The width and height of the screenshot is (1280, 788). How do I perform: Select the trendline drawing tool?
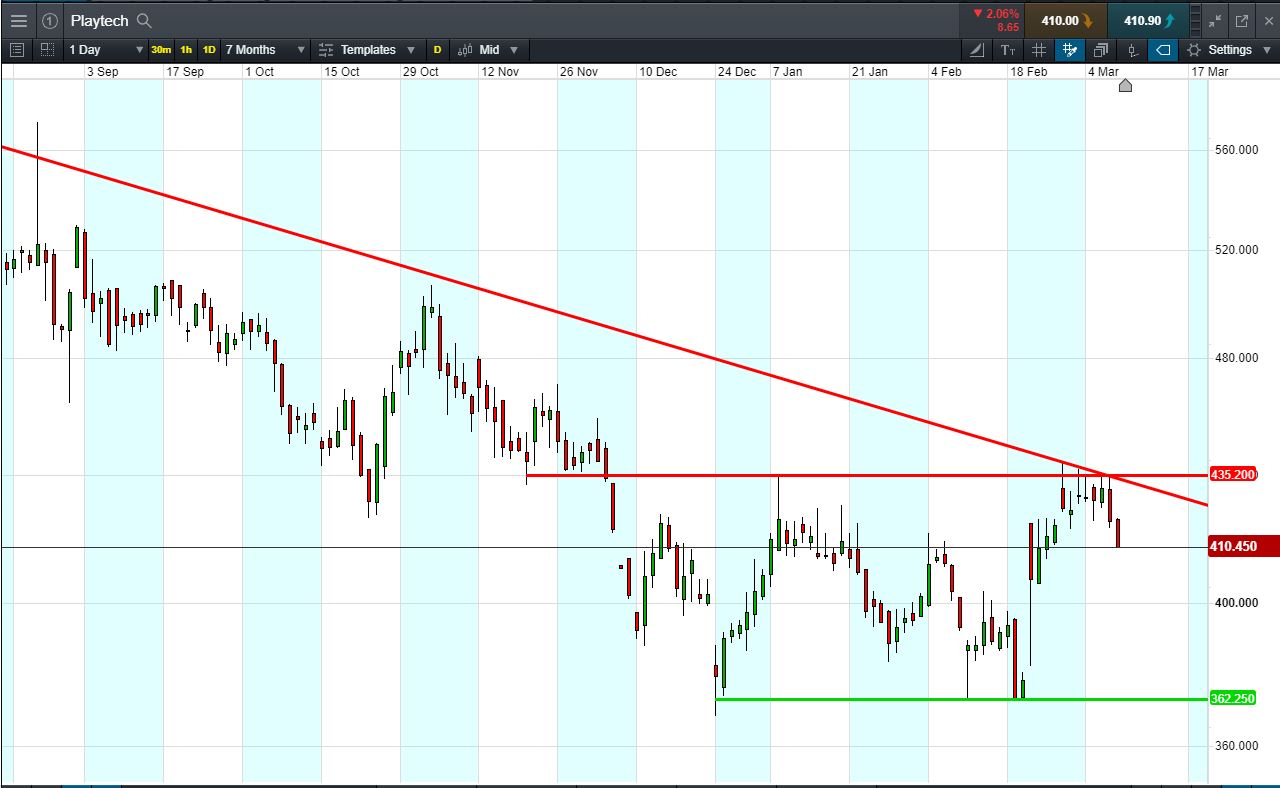pos(977,49)
